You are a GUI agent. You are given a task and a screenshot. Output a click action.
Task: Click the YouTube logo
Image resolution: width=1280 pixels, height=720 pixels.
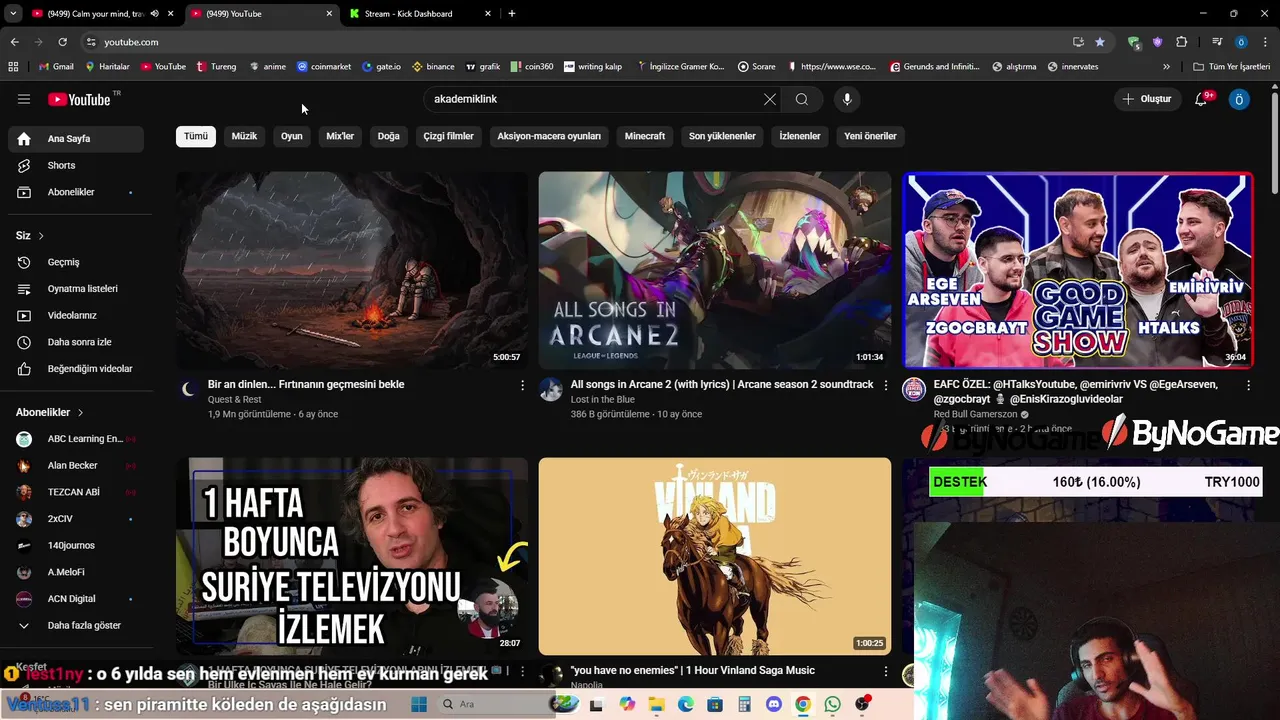80,99
